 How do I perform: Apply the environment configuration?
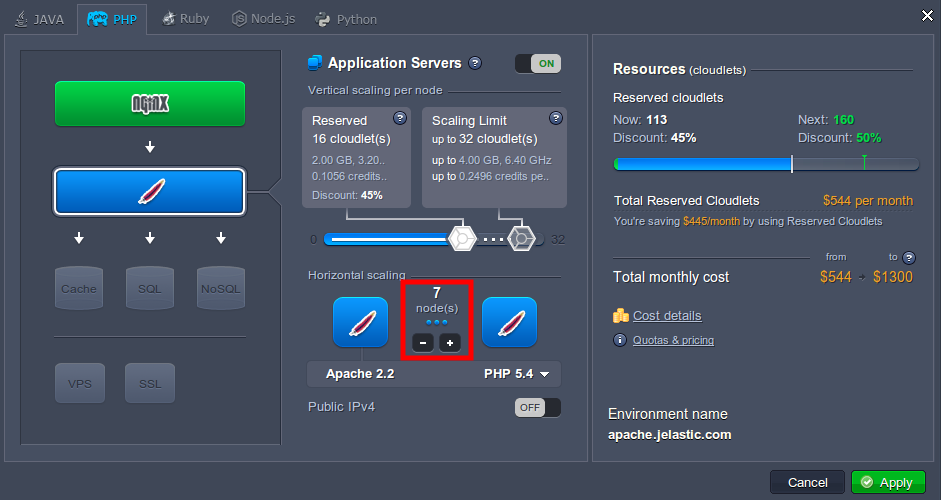pyautogui.click(x=888, y=483)
